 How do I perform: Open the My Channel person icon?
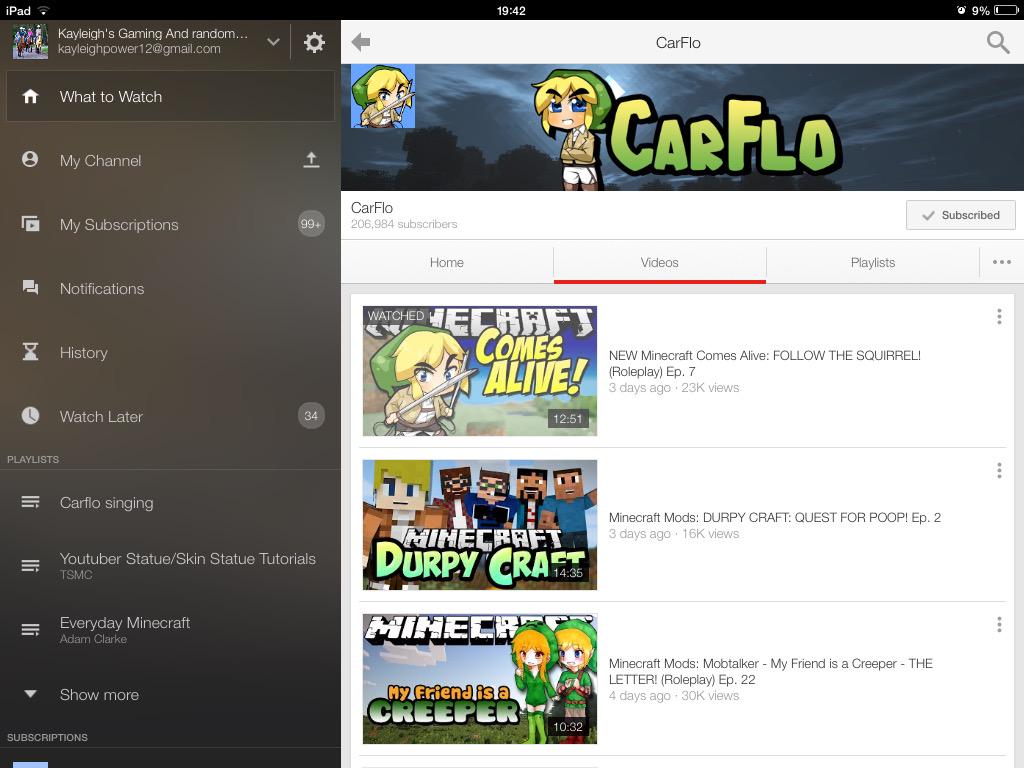pos(30,159)
